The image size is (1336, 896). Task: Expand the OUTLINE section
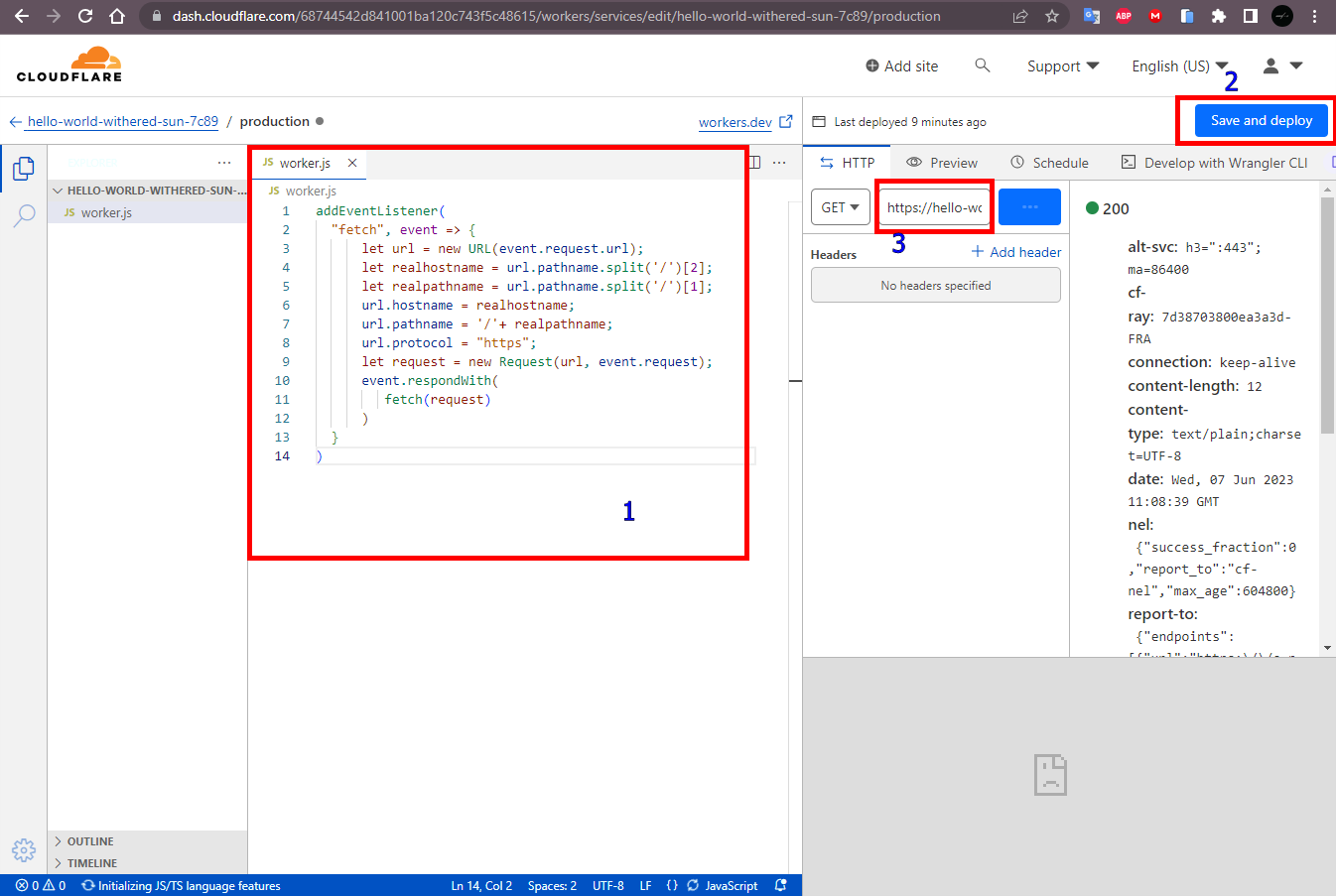[x=147, y=841]
